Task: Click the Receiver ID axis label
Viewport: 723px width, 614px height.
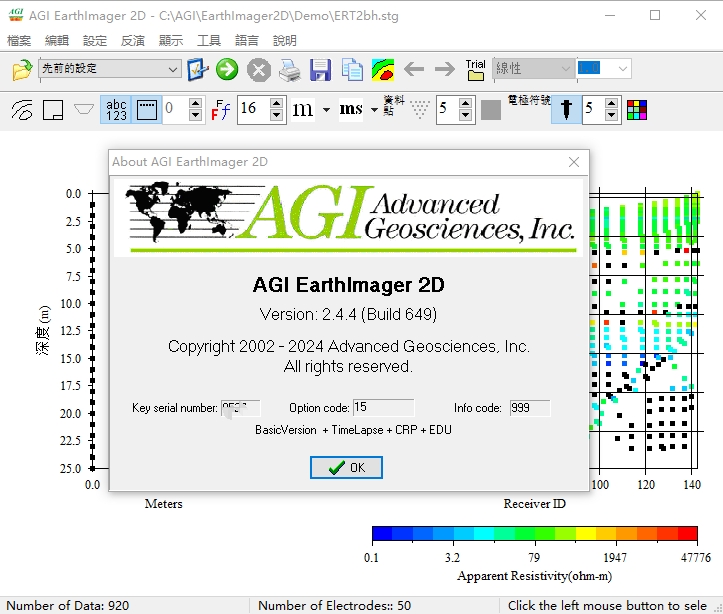Action: [534, 503]
